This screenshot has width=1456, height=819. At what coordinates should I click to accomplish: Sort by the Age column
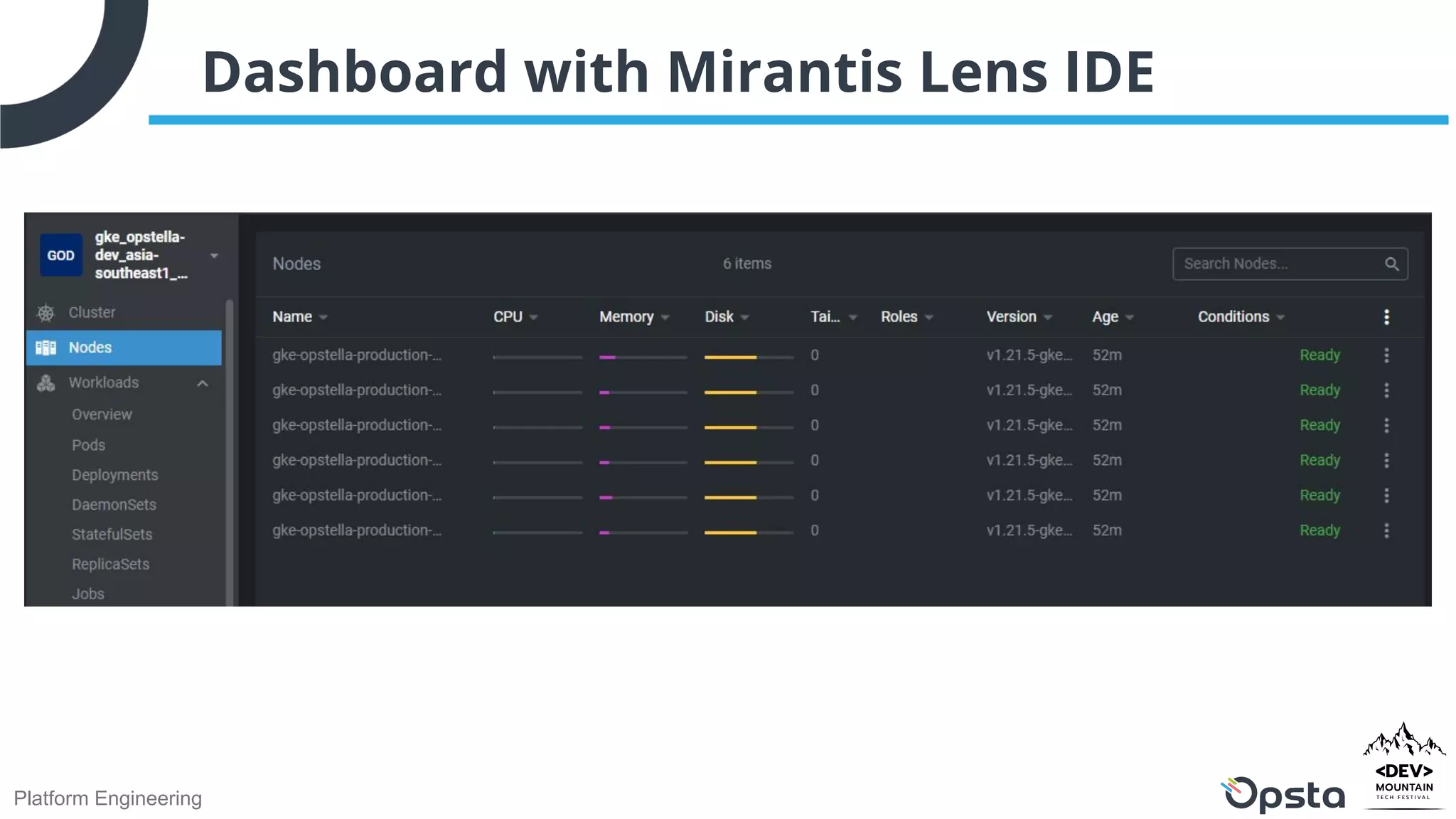[1113, 317]
